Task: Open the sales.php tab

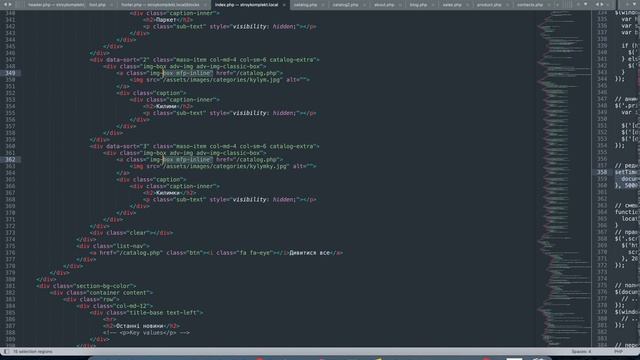Action: click(452, 5)
